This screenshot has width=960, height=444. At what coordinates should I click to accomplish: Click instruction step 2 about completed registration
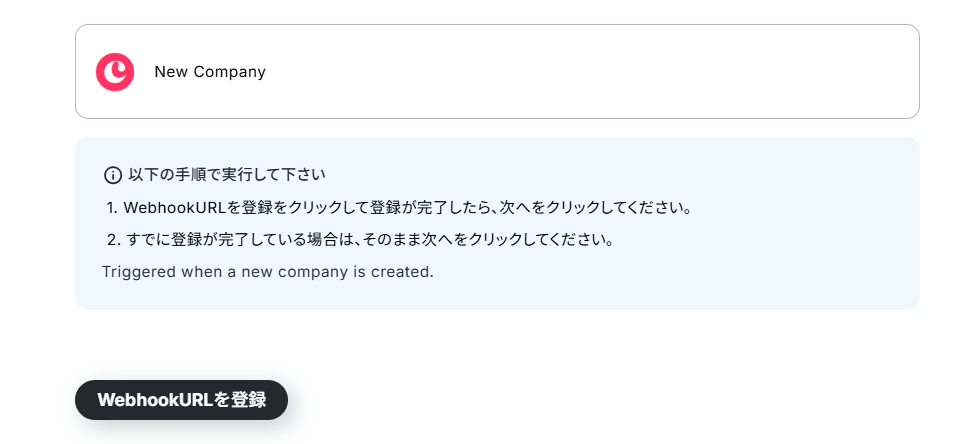[360, 239]
